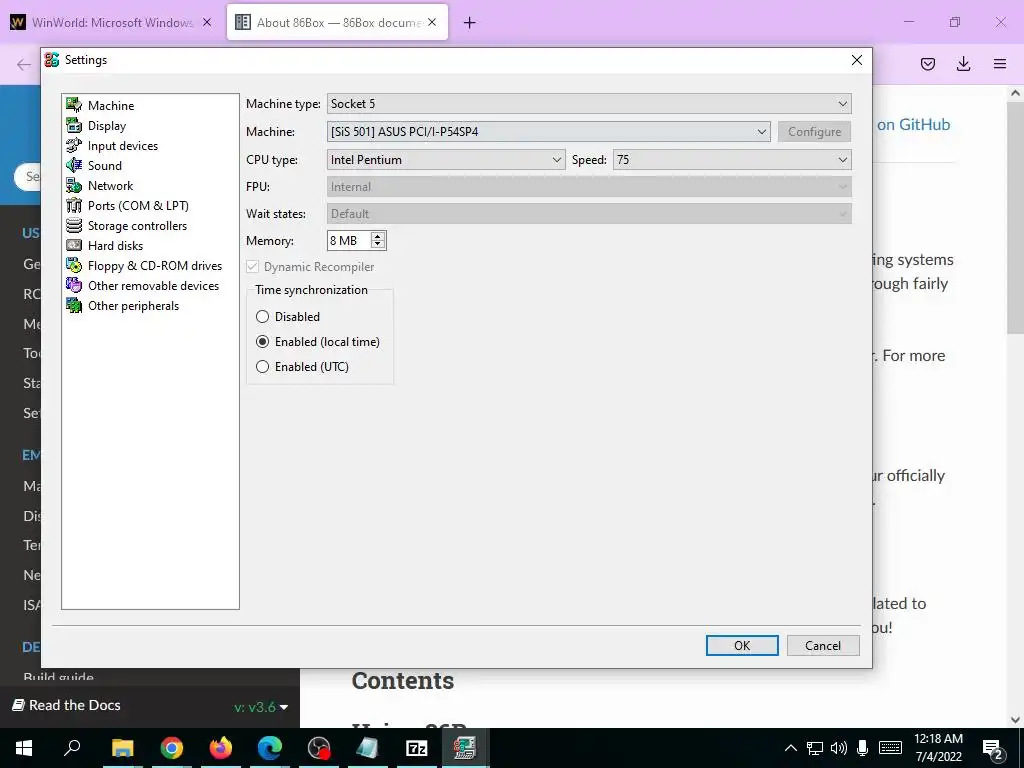The image size is (1024, 768).
Task: Launch File Explorer from taskbar
Action: pyautogui.click(x=122, y=748)
